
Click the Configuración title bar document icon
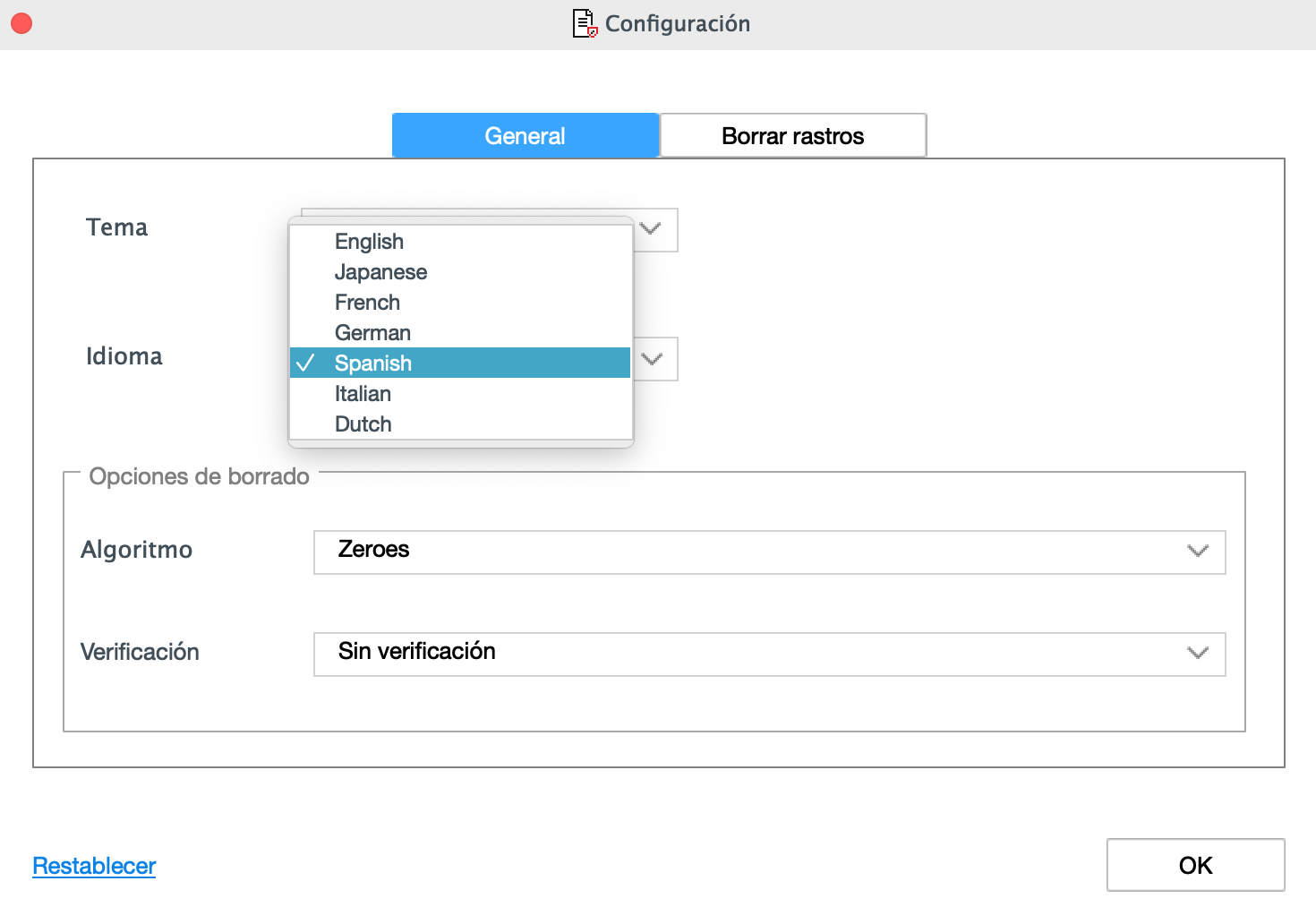point(585,23)
